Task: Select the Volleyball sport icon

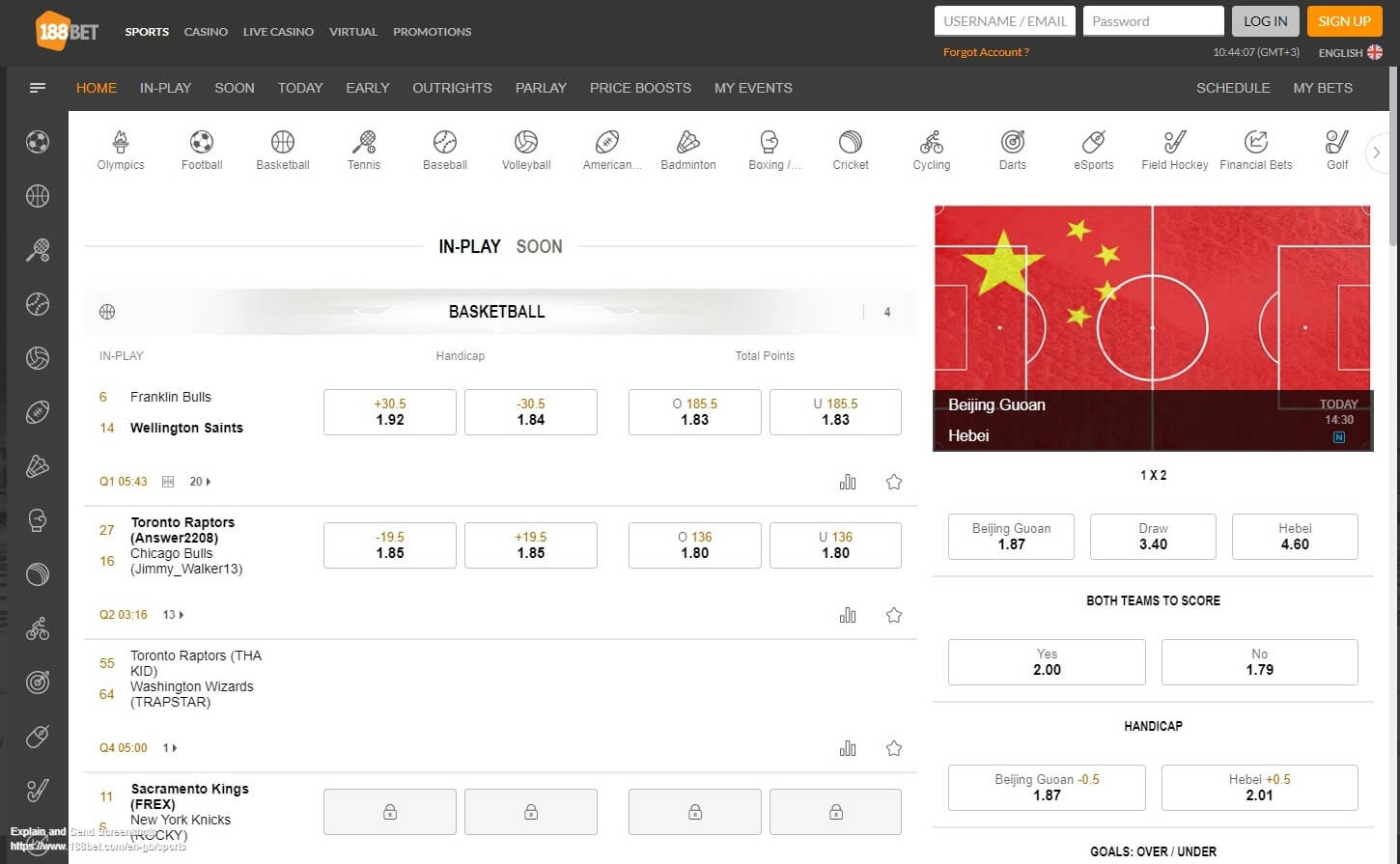Action: (x=526, y=151)
